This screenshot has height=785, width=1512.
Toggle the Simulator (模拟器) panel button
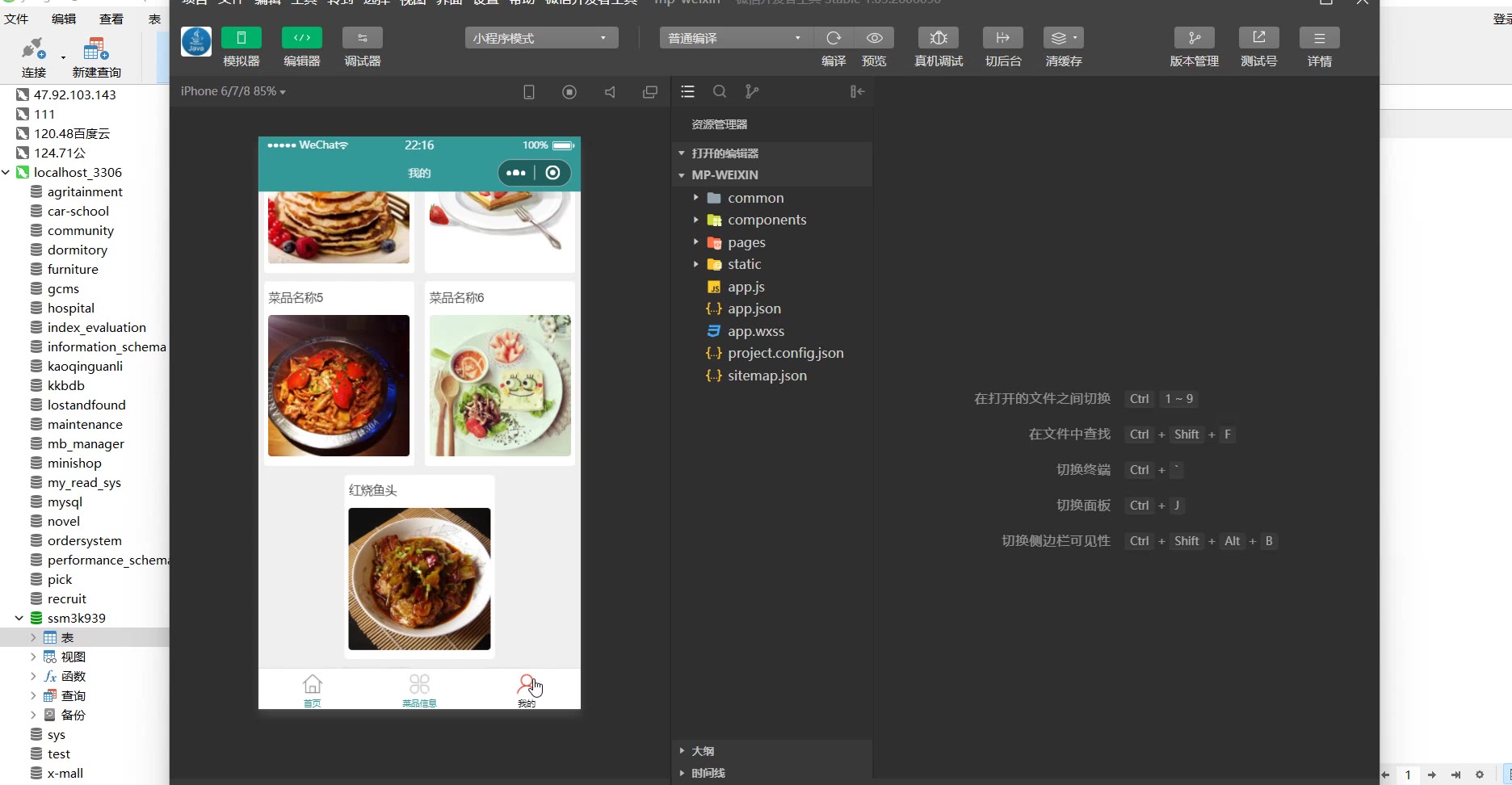pos(241,38)
